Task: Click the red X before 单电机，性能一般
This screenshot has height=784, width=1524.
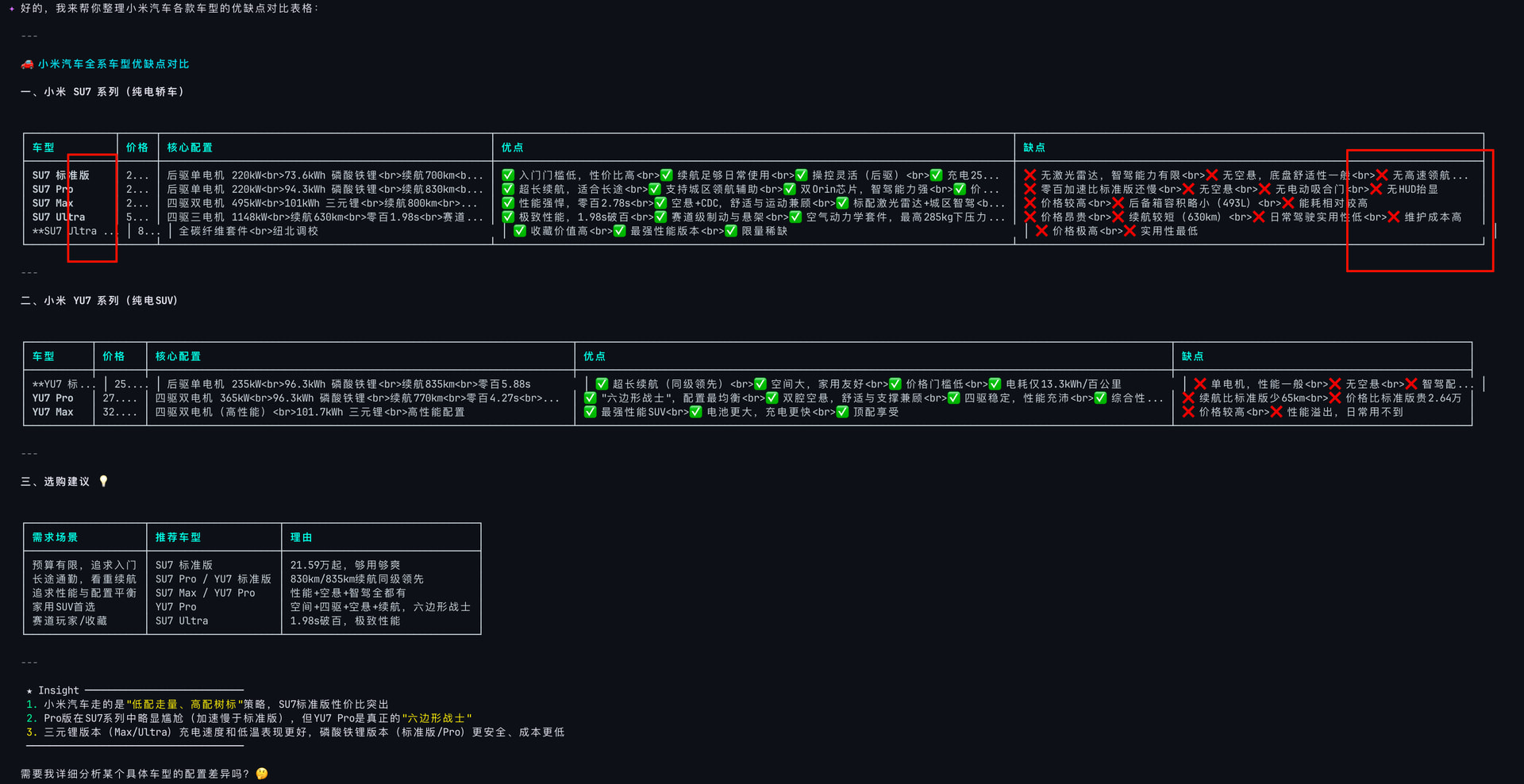Action: point(1200,384)
